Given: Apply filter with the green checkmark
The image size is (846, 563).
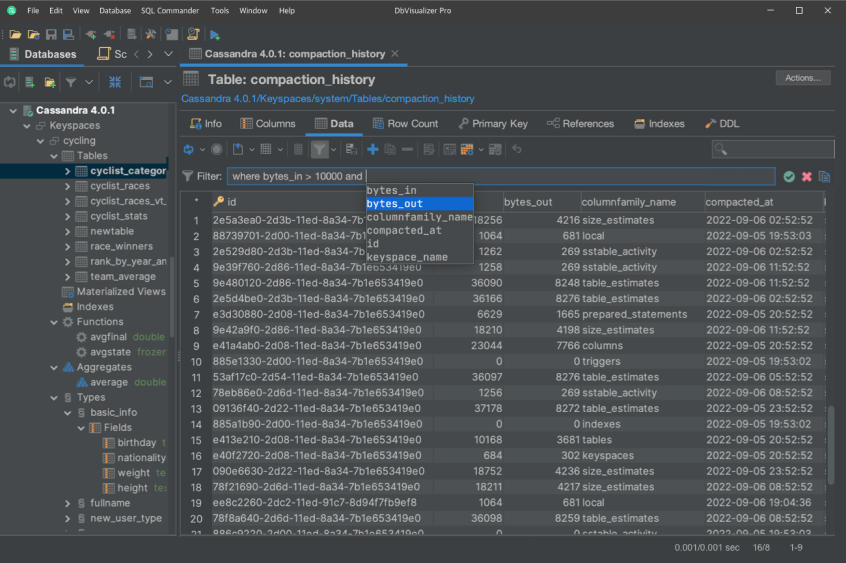Looking at the screenshot, I should [789, 177].
